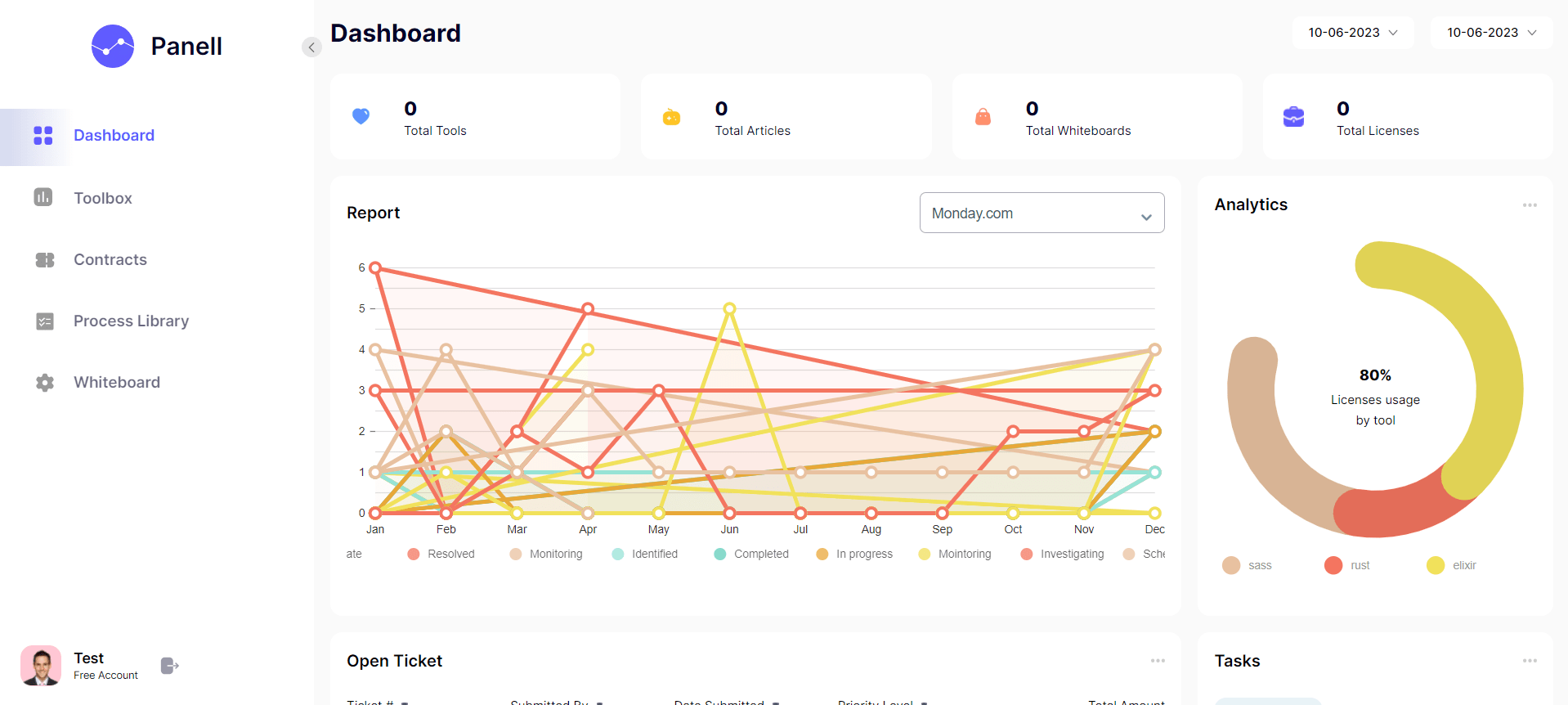Open the Analytics three-dot menu

(x=1530, y=205)
